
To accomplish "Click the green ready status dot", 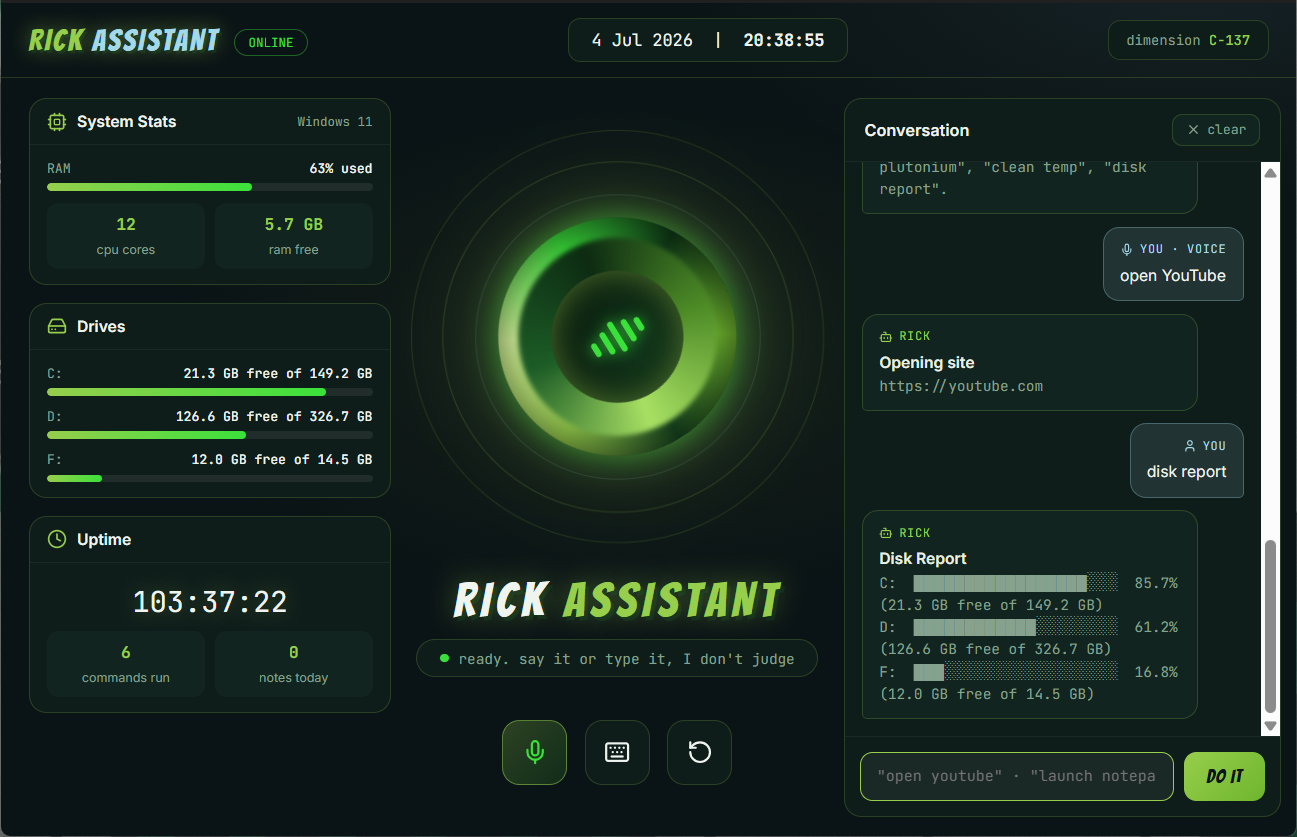I will click(x=444, y=658).
